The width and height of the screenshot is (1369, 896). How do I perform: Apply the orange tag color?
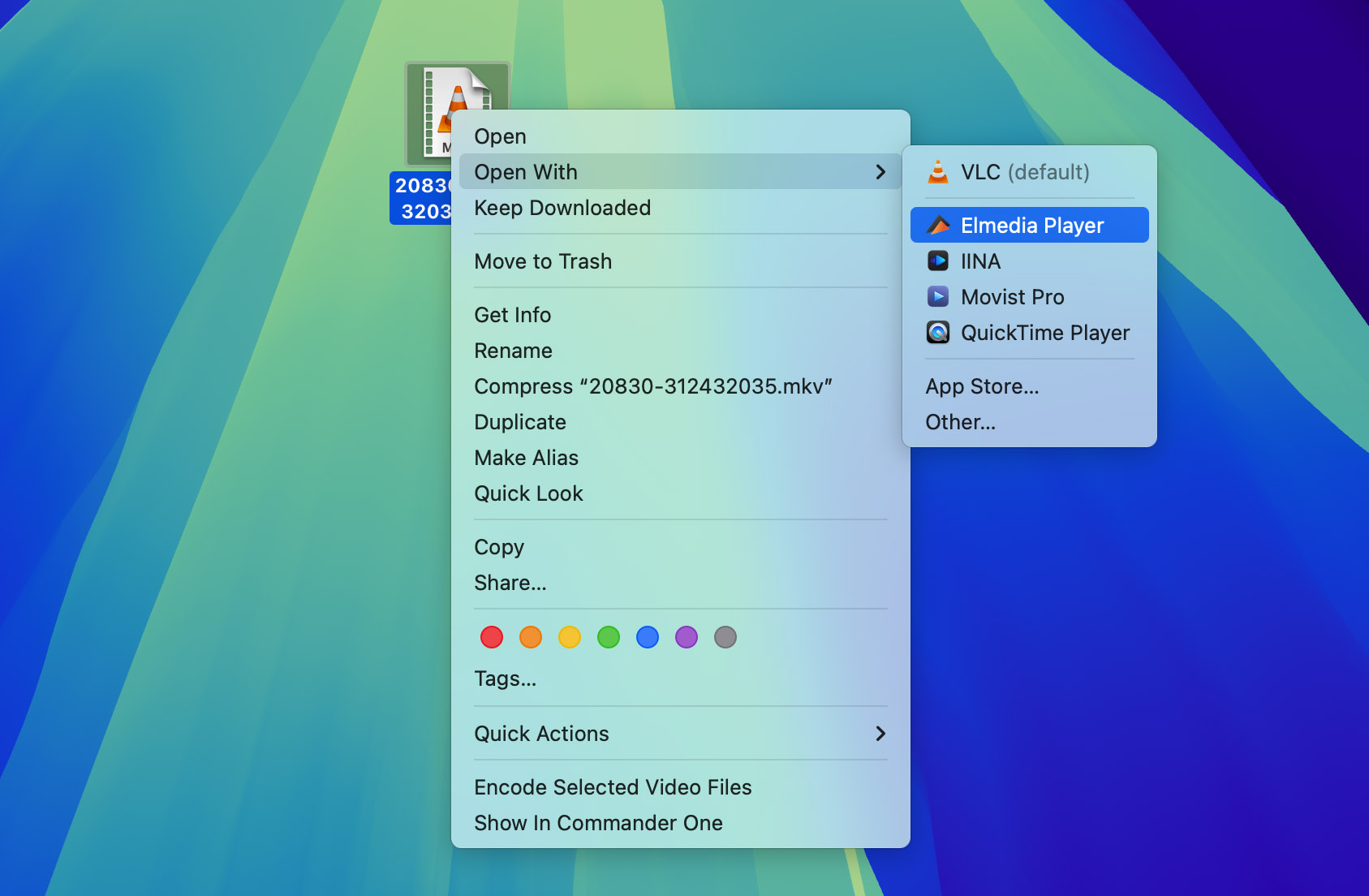[531, 637]
